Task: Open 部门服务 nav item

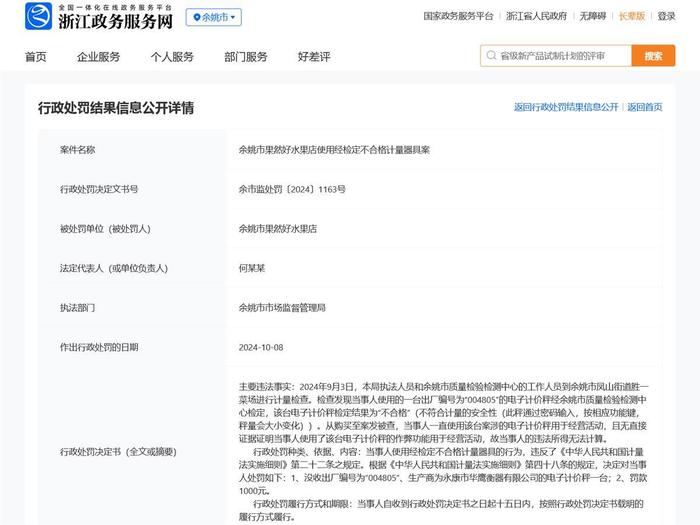Action: pos(246,57)
